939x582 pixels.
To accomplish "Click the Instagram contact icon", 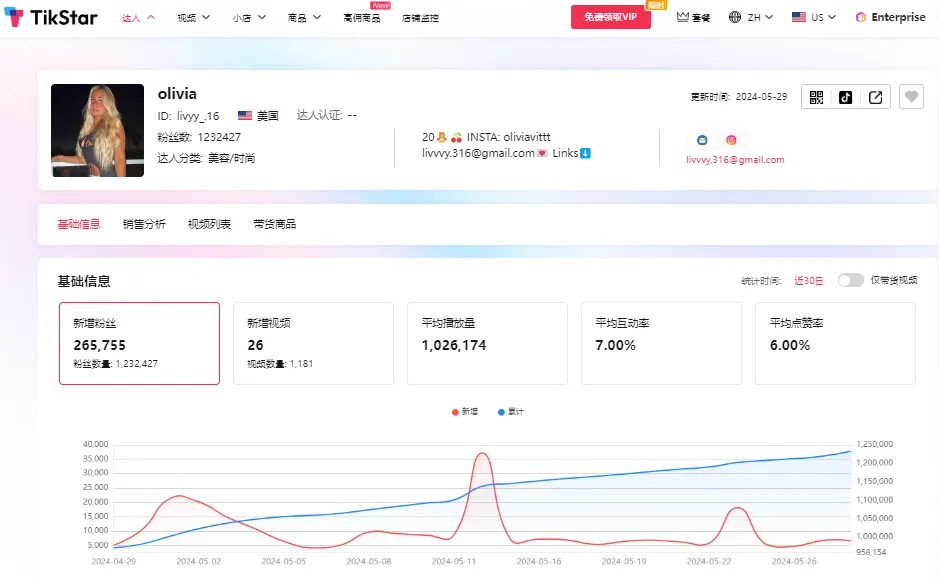I will (x=731, y=140).
